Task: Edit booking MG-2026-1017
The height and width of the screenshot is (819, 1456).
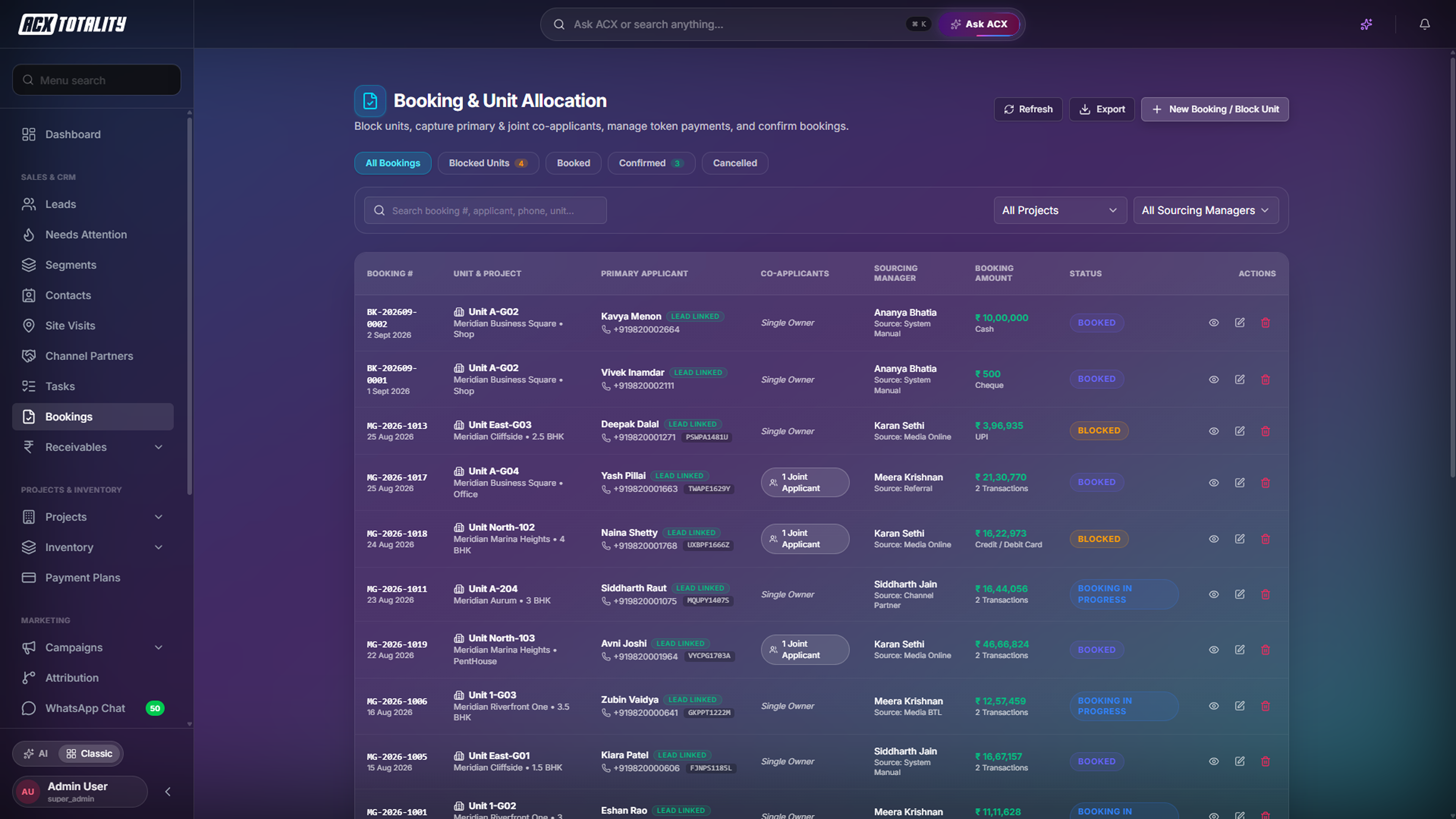Action: point(1239,482)
